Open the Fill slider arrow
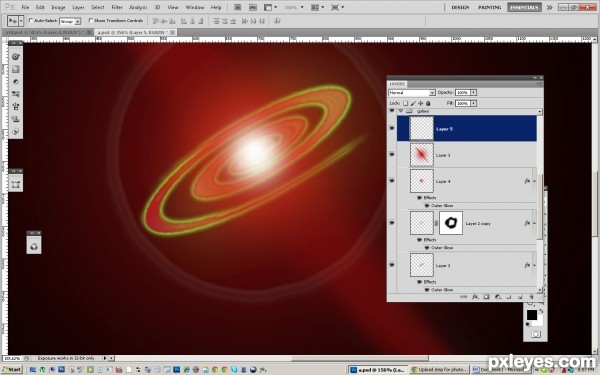Viewport: 600px width, 375px height. click(473, 103)
